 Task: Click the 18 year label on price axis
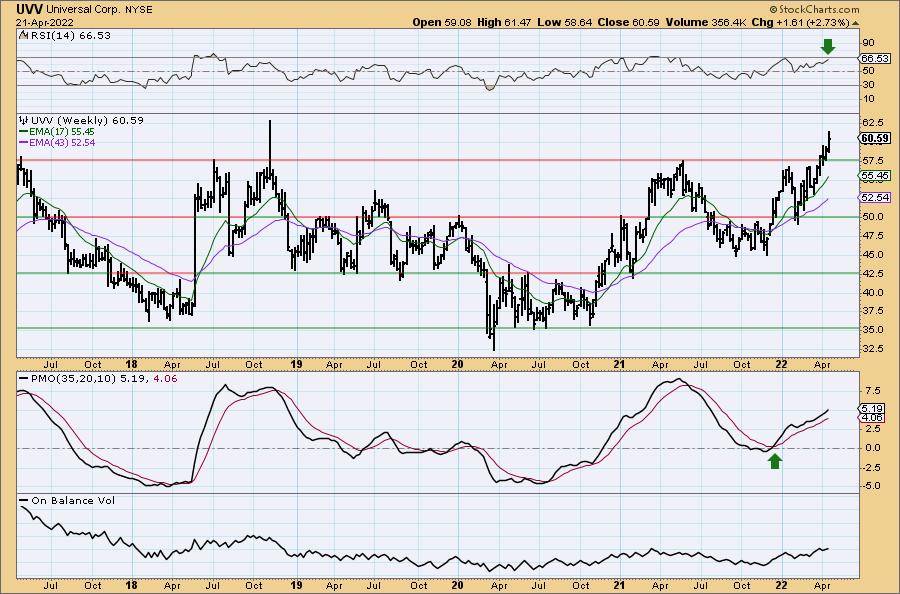[131, 364]
